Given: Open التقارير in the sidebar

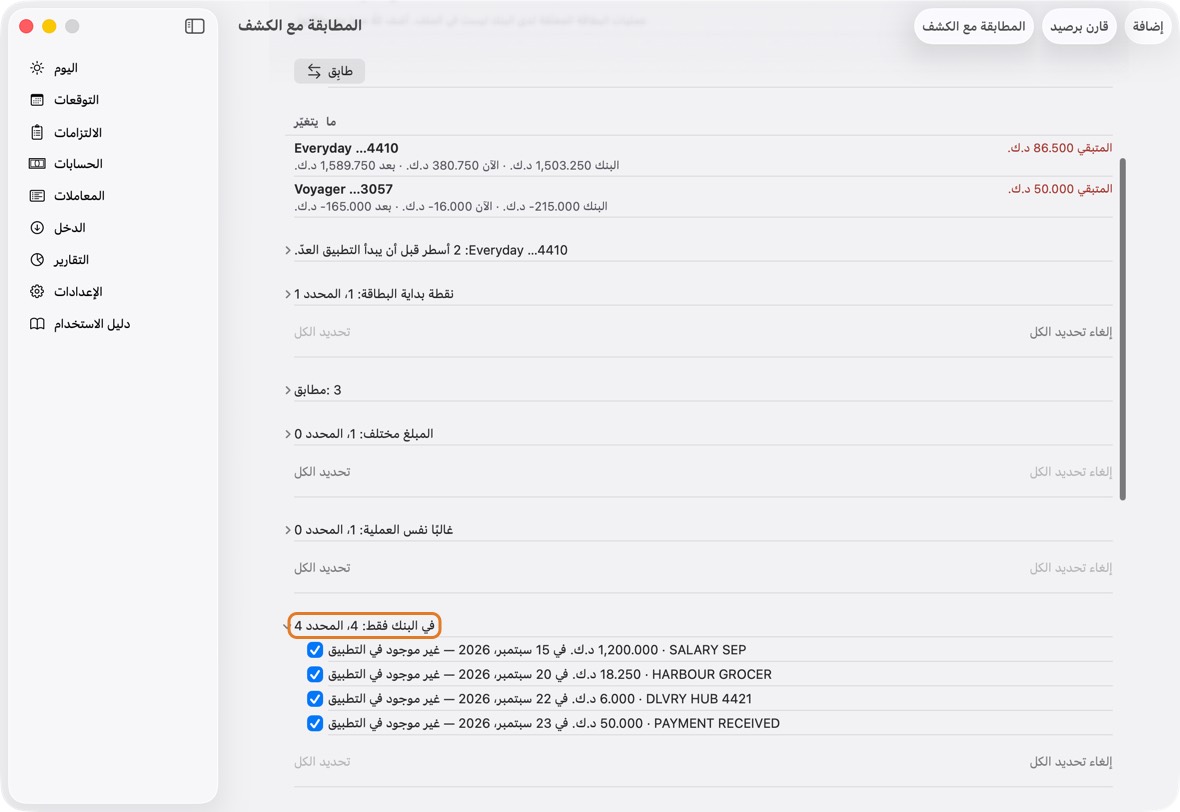Looking at the screenshot, I should [71, 260].
